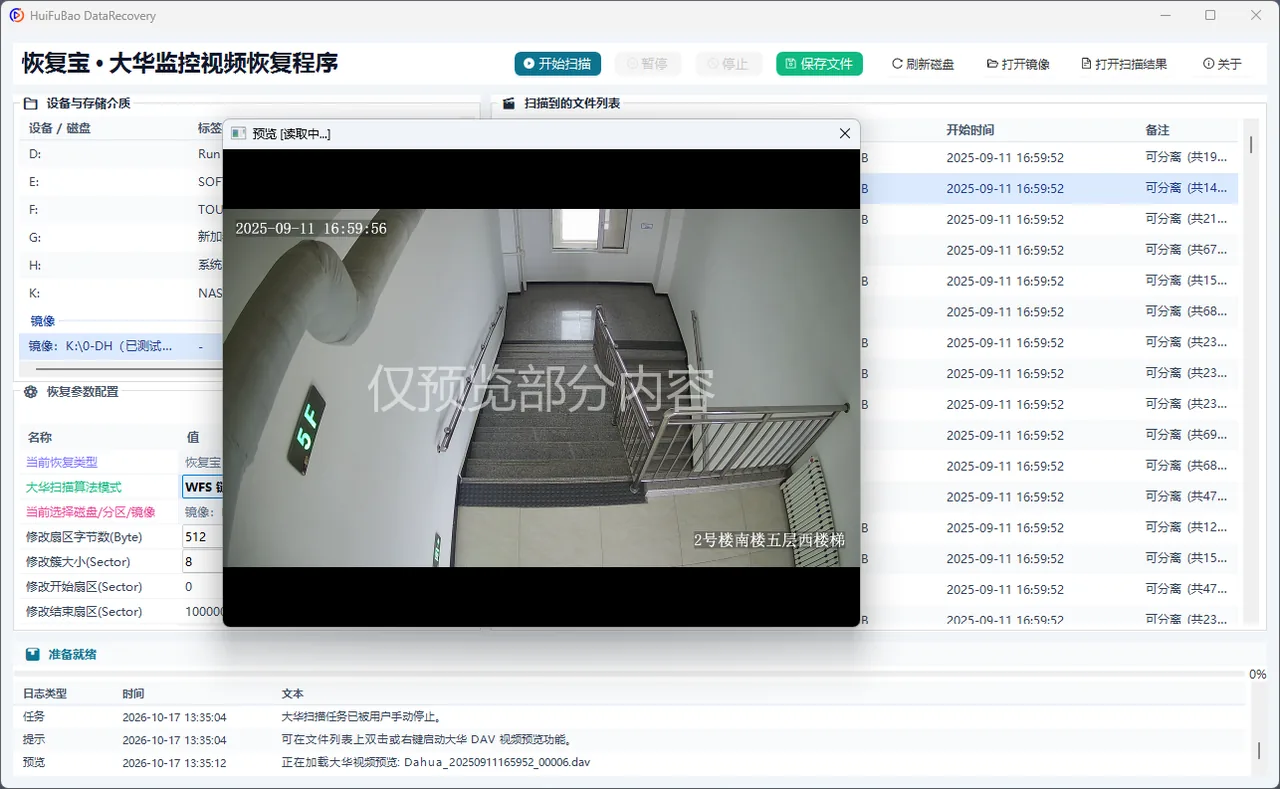Select file row with remark 可分离 (共12
1280x789 pixels.
(x=1050, y=528)
